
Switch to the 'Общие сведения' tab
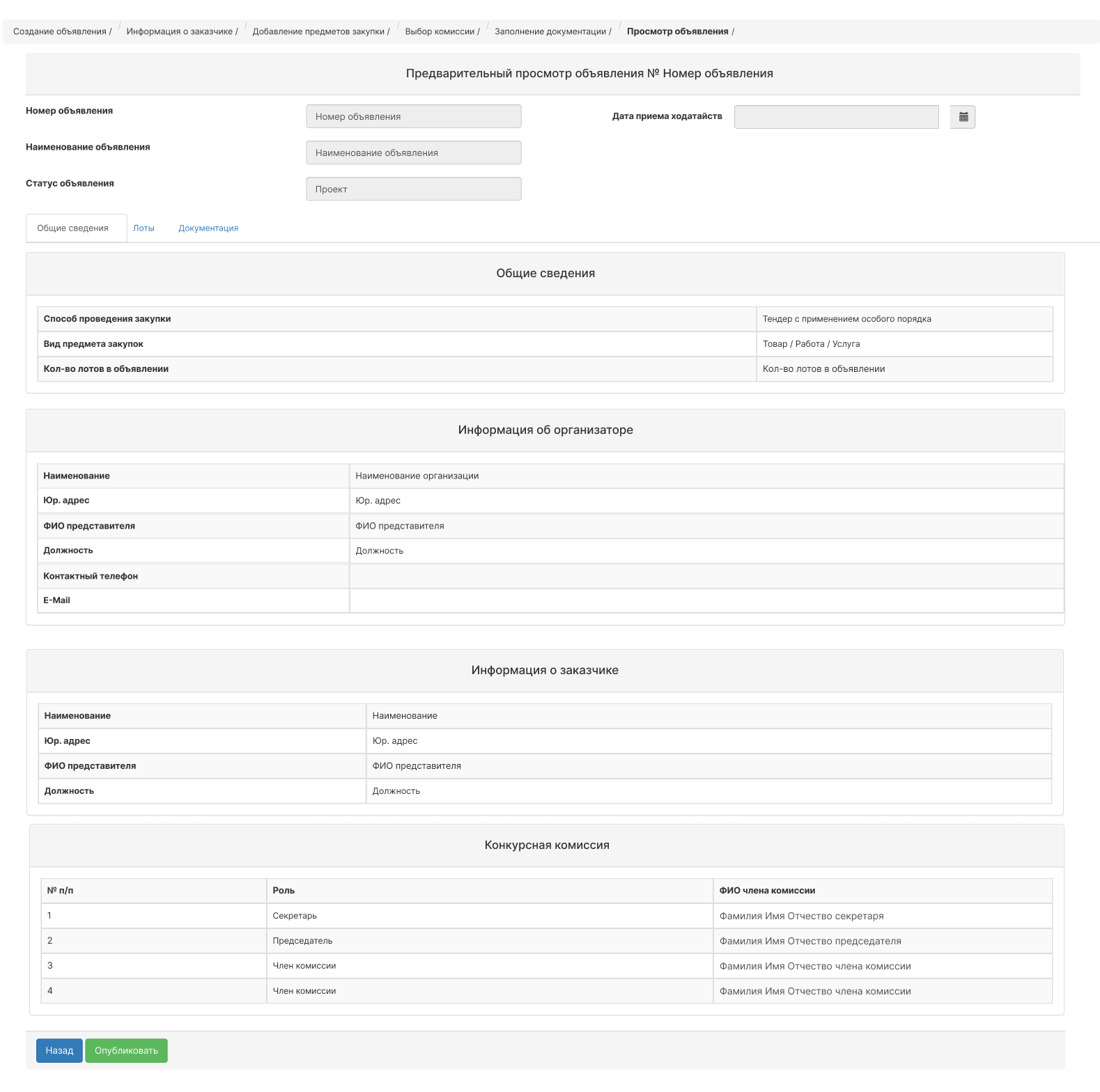[77, 228]
